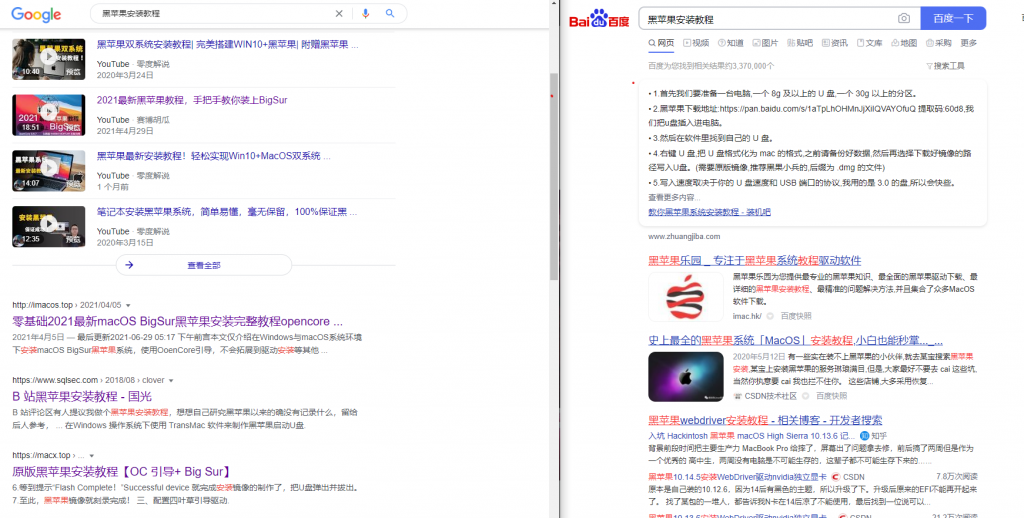This screenshot has height=518, width=1024.
Task: Open 史上最全的黑苹果系统 result title
Action: [x=795, y=340]
